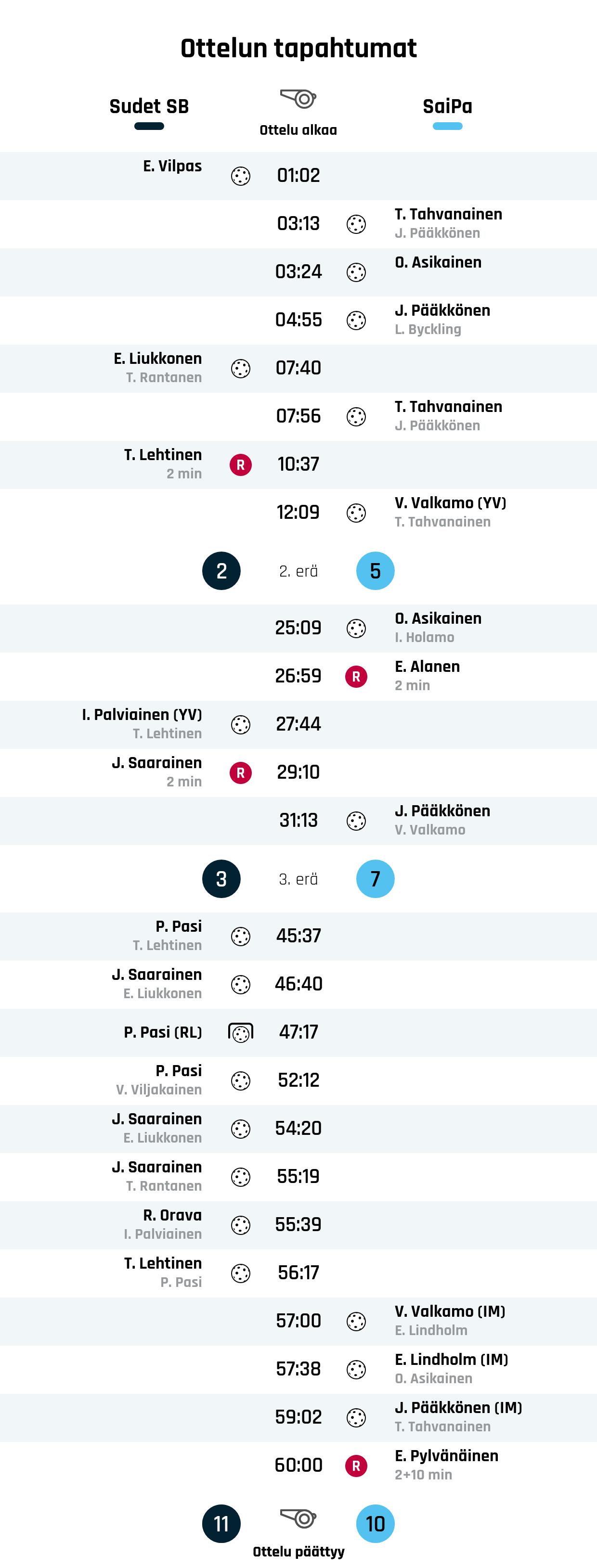Click the goal ball icon at 12:09
597x1568 pixels.
click(x=356, y=513)
